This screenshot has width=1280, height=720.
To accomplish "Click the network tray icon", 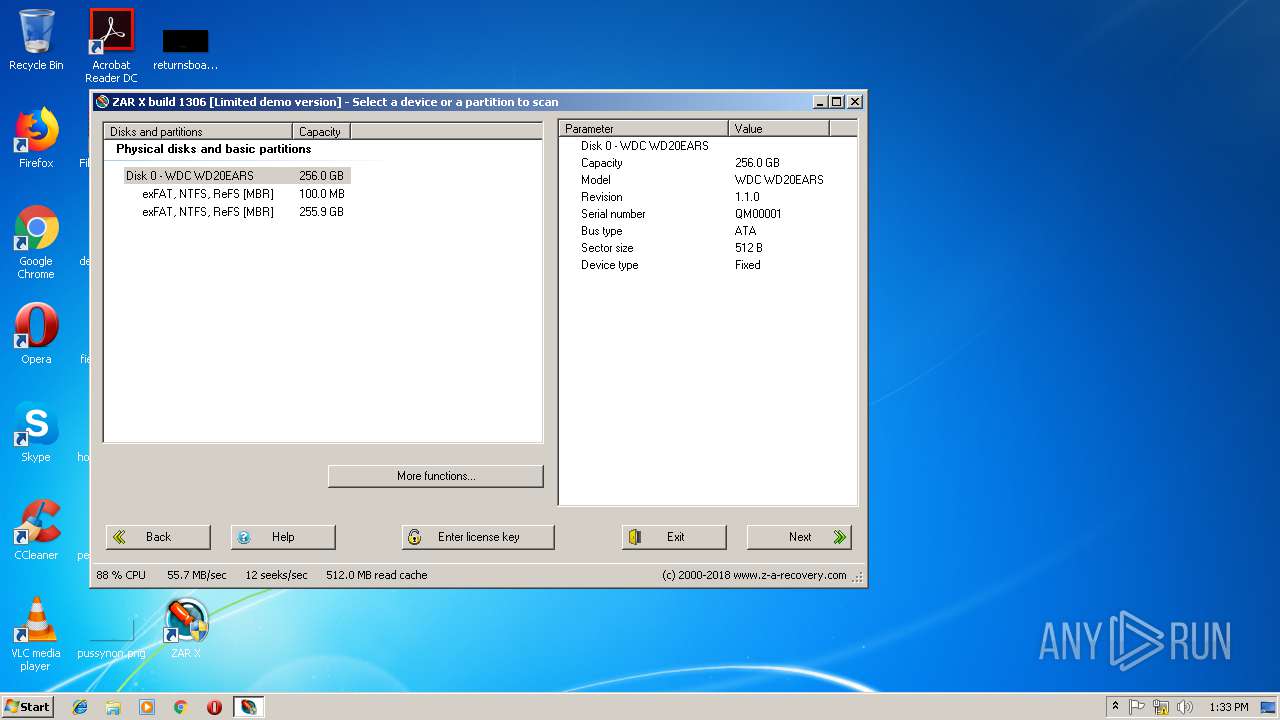I will tap(1161, 707).
